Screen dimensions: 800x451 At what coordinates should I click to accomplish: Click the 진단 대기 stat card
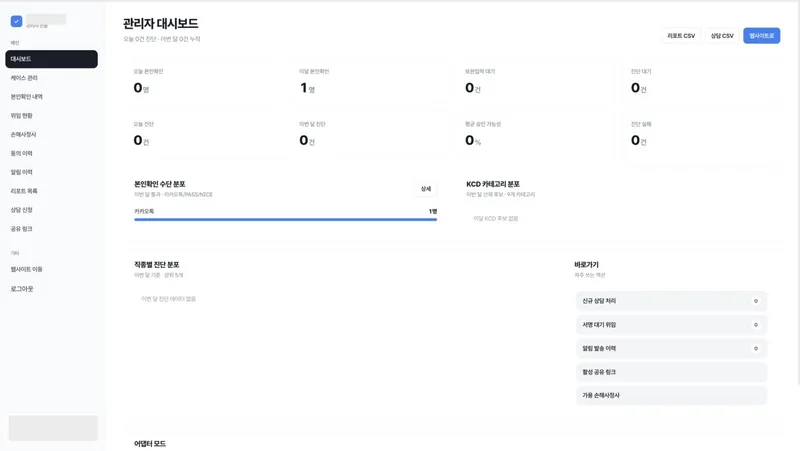click(701, 83)
